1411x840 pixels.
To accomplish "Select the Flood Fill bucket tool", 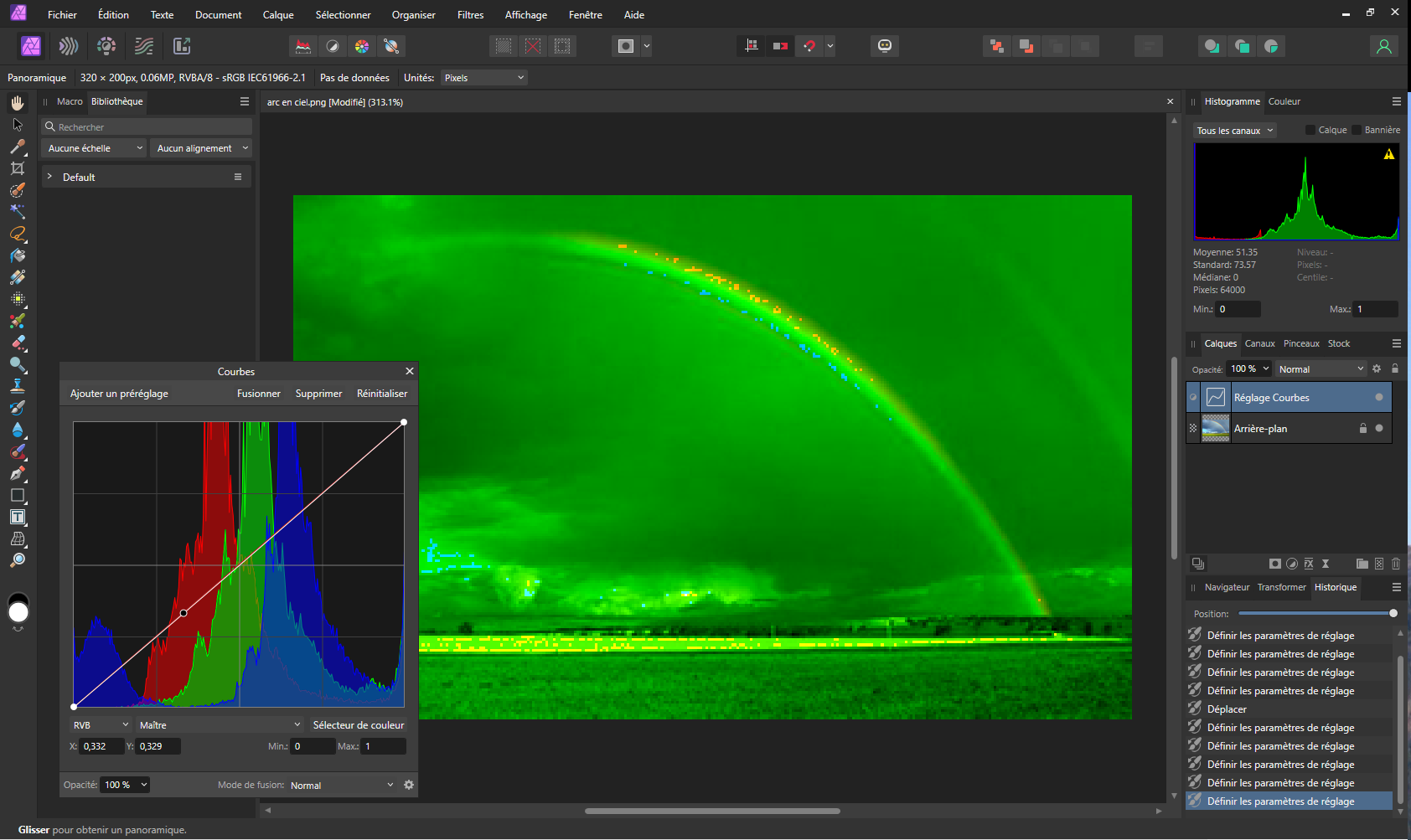I will point(18,255).
